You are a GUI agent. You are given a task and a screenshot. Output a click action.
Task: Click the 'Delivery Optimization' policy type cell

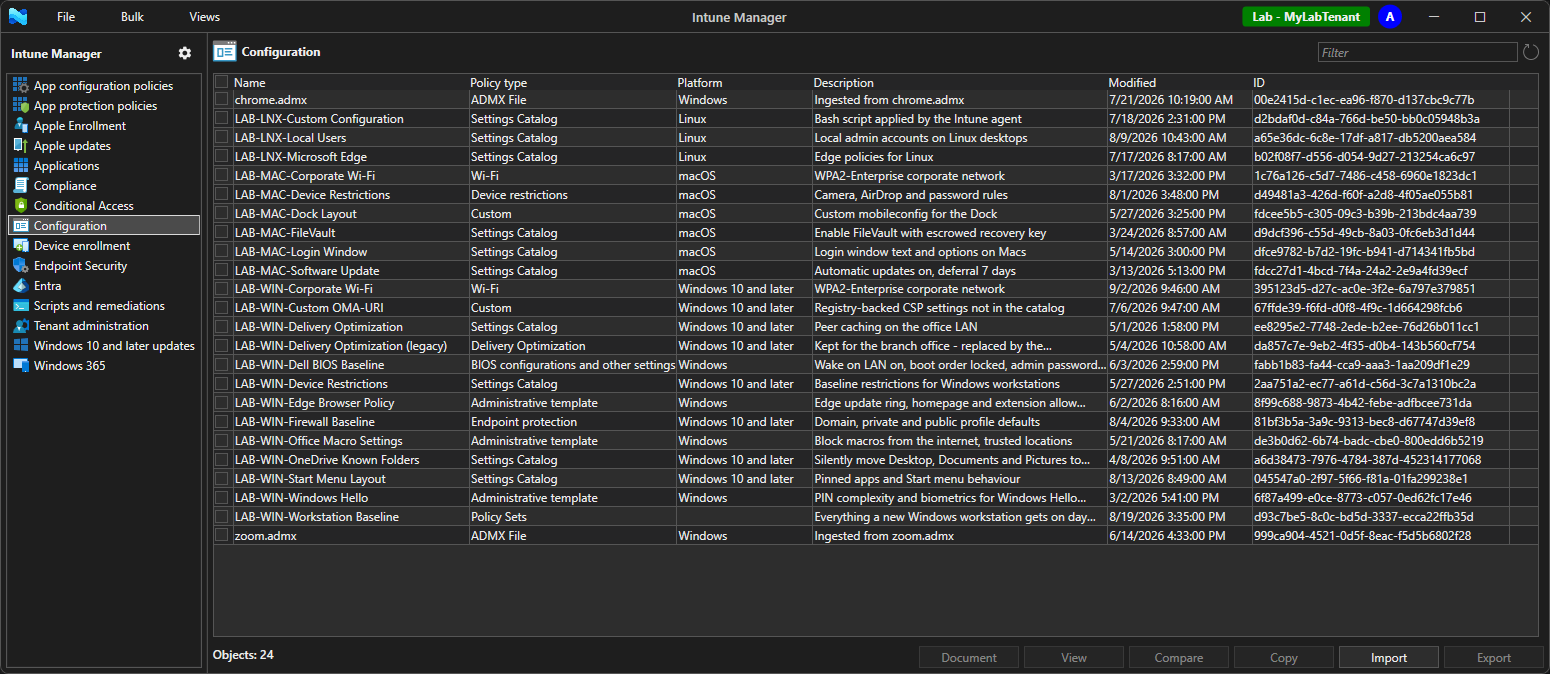coord(528,346)
